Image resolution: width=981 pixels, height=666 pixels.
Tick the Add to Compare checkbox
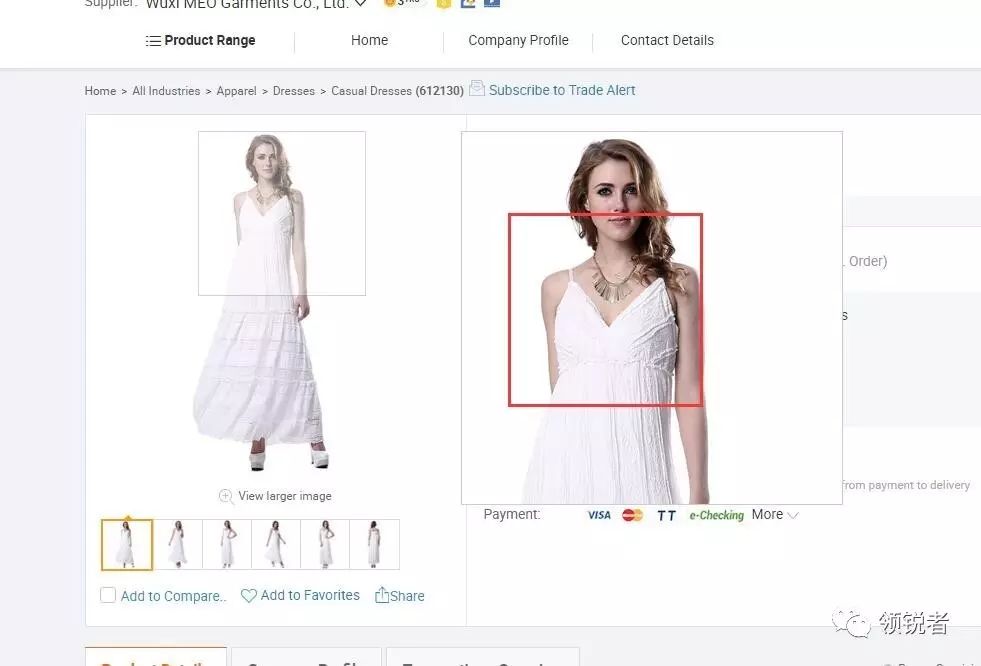click(x=108, y=595)
